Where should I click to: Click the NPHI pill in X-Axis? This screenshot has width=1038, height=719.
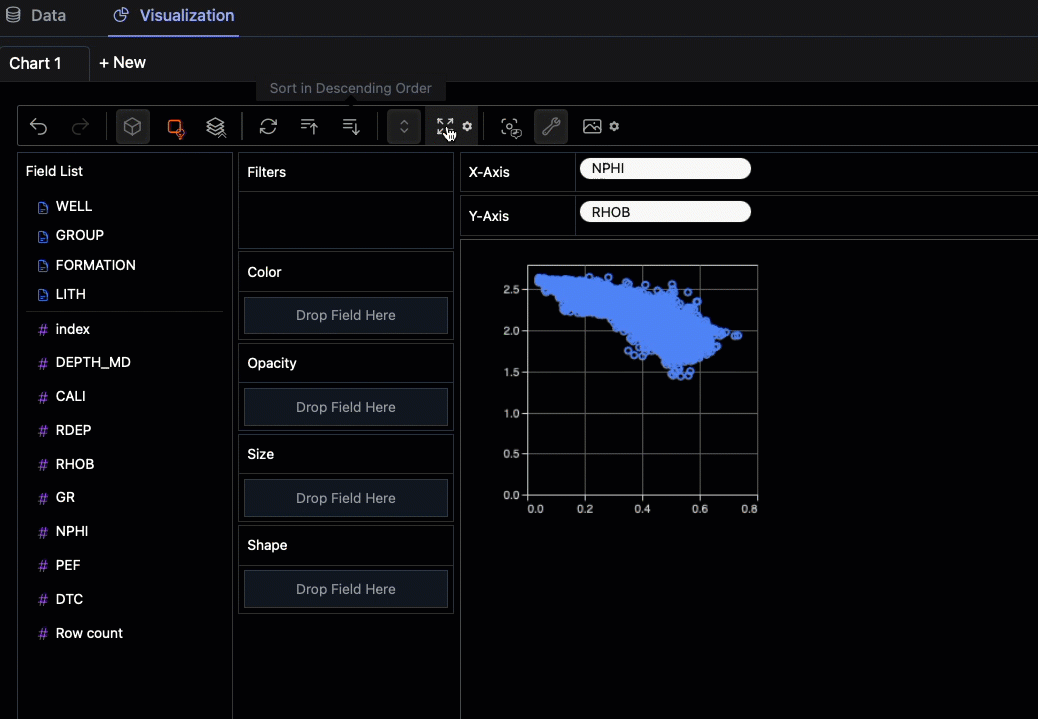665,169
